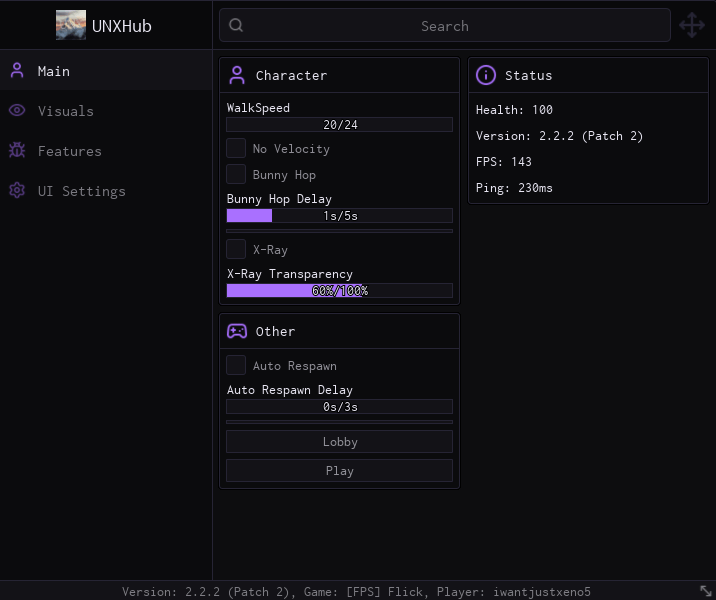Enable the No Velocity checkbox

[236, 148]
